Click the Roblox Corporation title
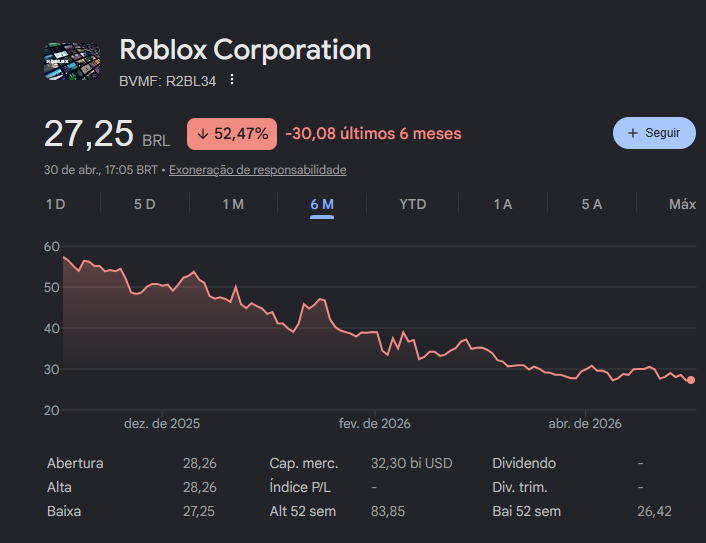The width and height of the screenshot is (706, 543). point(245,49)
